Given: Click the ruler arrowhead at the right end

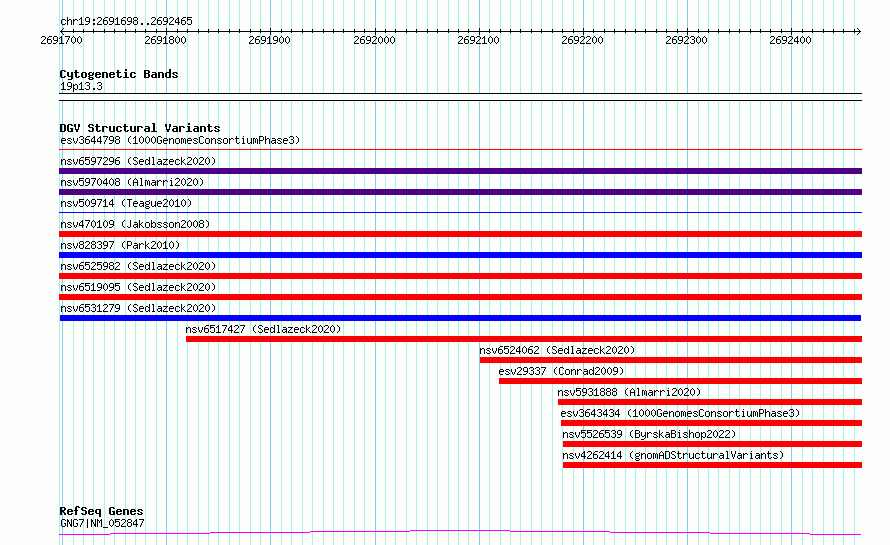Looking at the screenshot, I should 859,31.
